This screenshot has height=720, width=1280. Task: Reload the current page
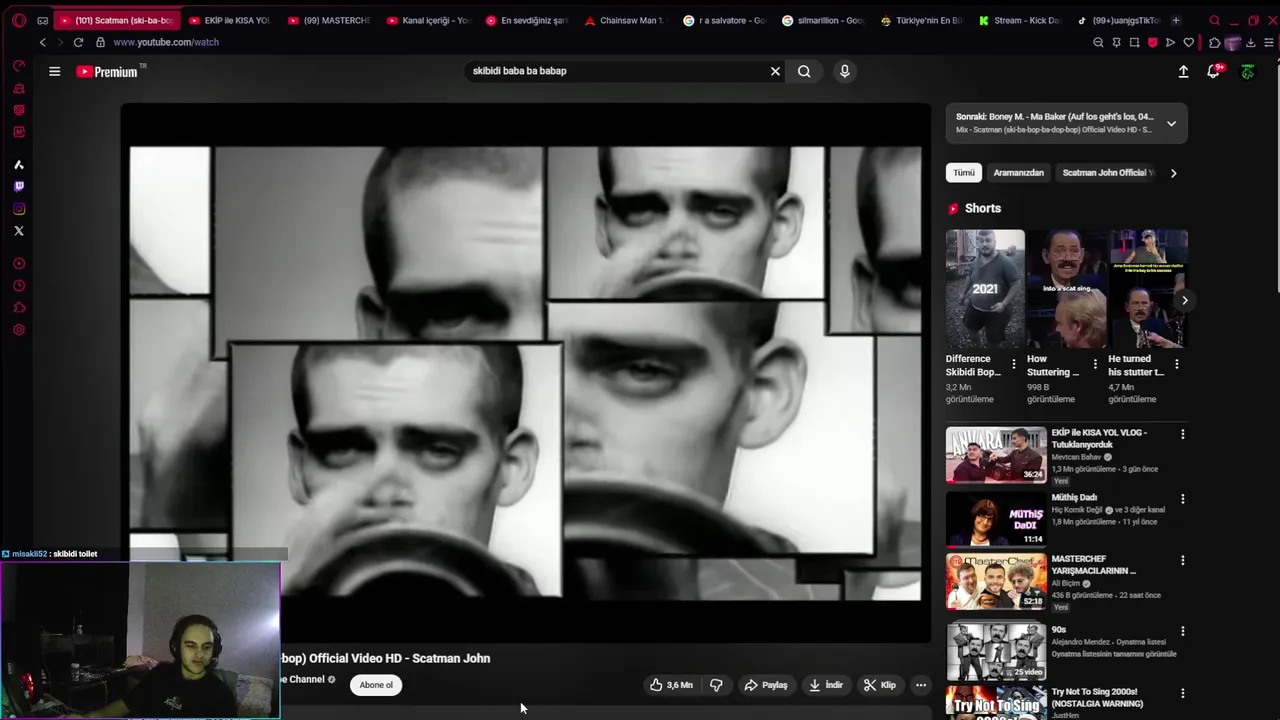coord(78,42)
